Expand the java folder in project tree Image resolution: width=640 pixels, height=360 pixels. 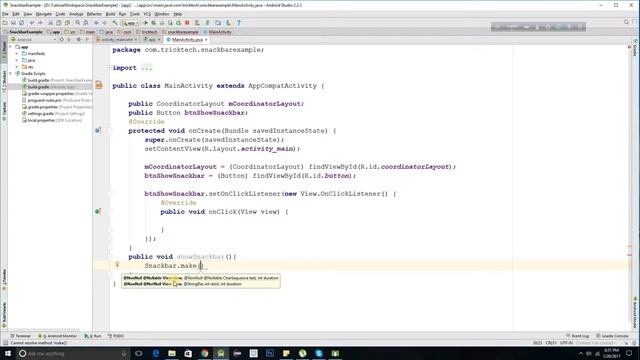[x=17, y=60]
